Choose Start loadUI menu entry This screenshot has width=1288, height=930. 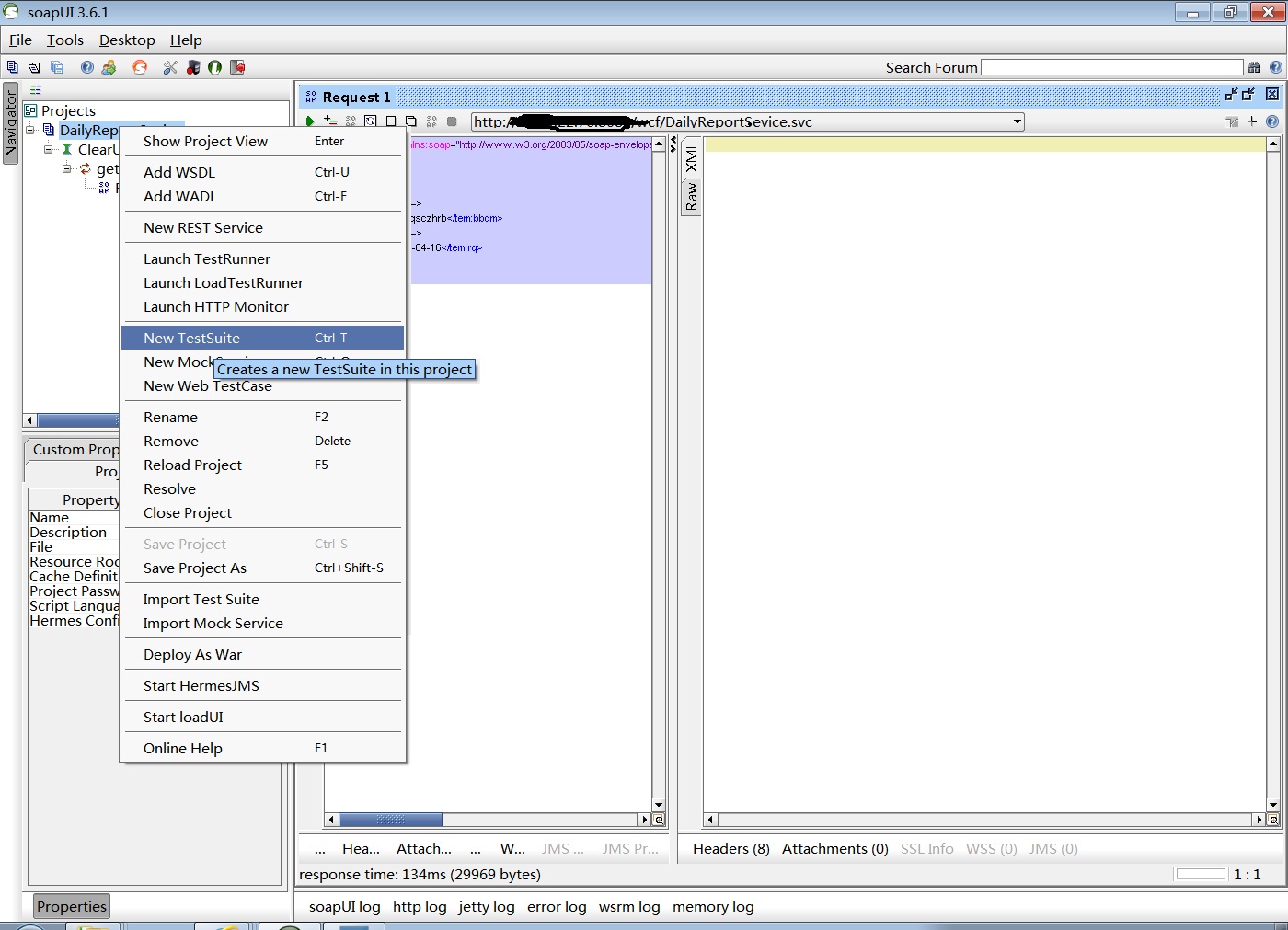263,717
